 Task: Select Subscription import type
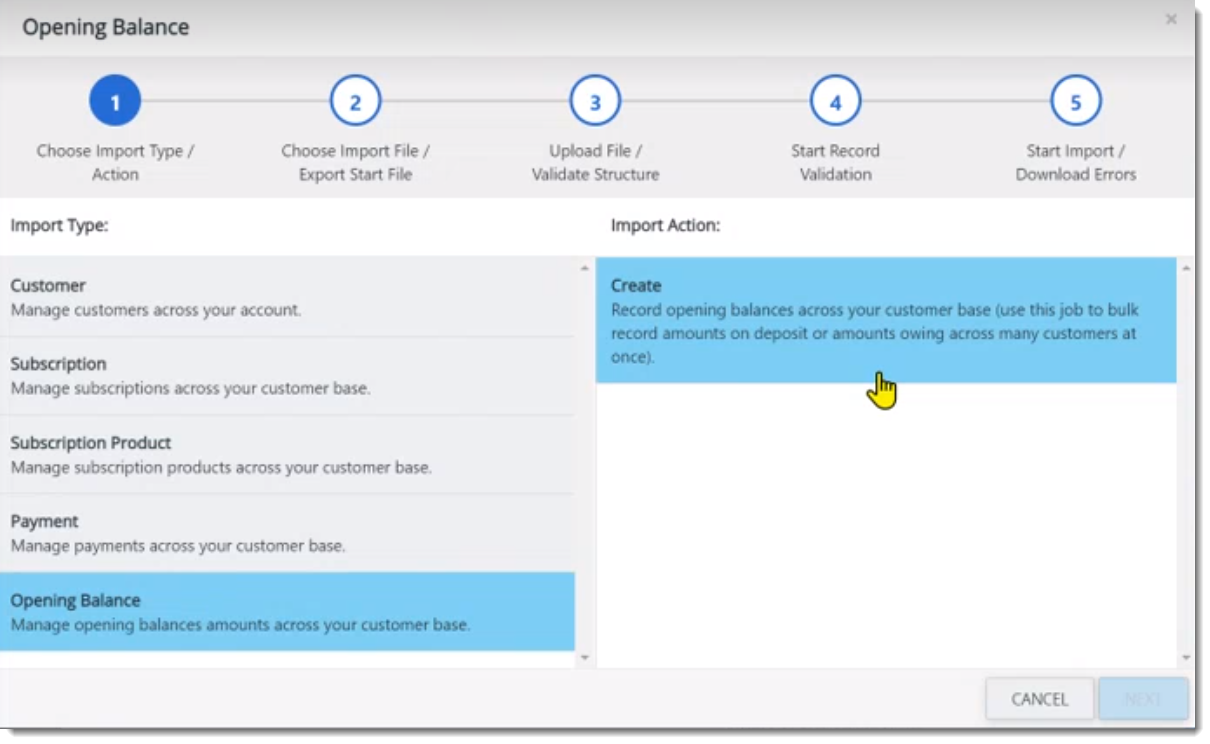[x=287, y=376]
